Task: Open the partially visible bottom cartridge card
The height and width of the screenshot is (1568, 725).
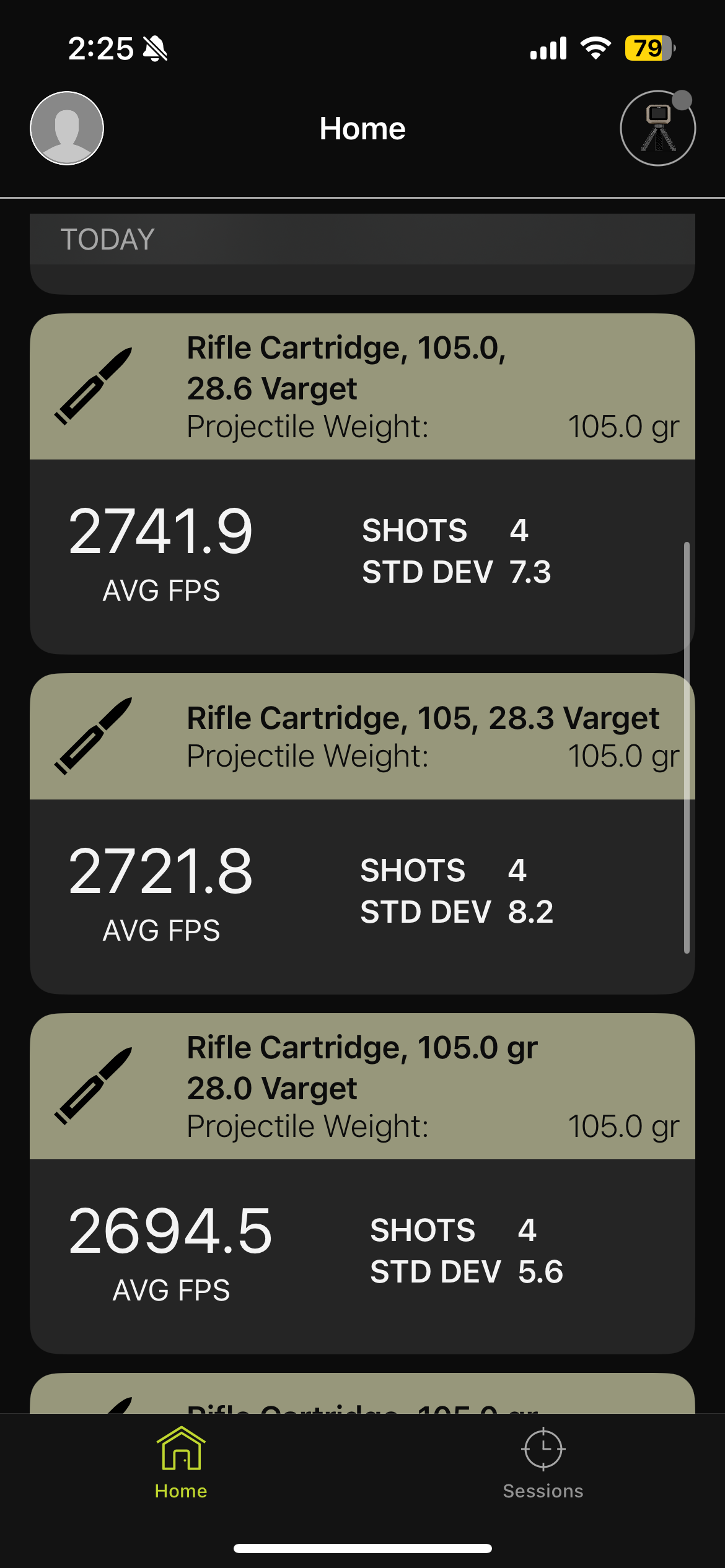Action: tap(362, 1396)
